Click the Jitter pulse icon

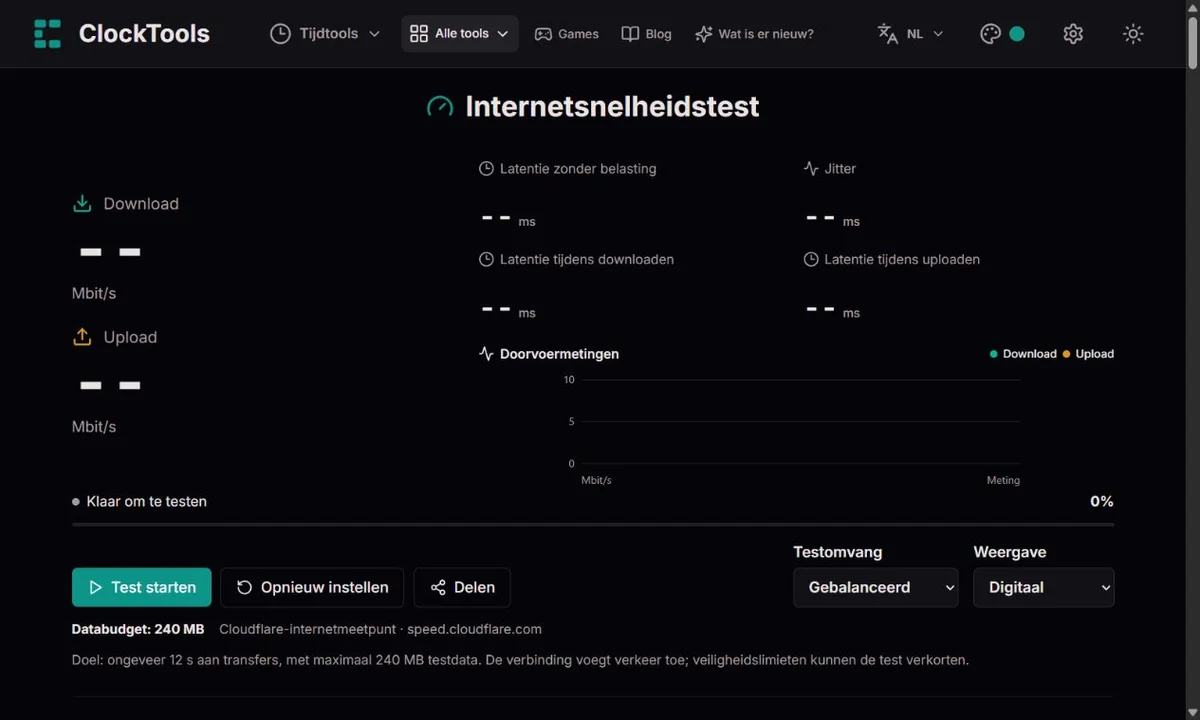(x=811, y=169)
